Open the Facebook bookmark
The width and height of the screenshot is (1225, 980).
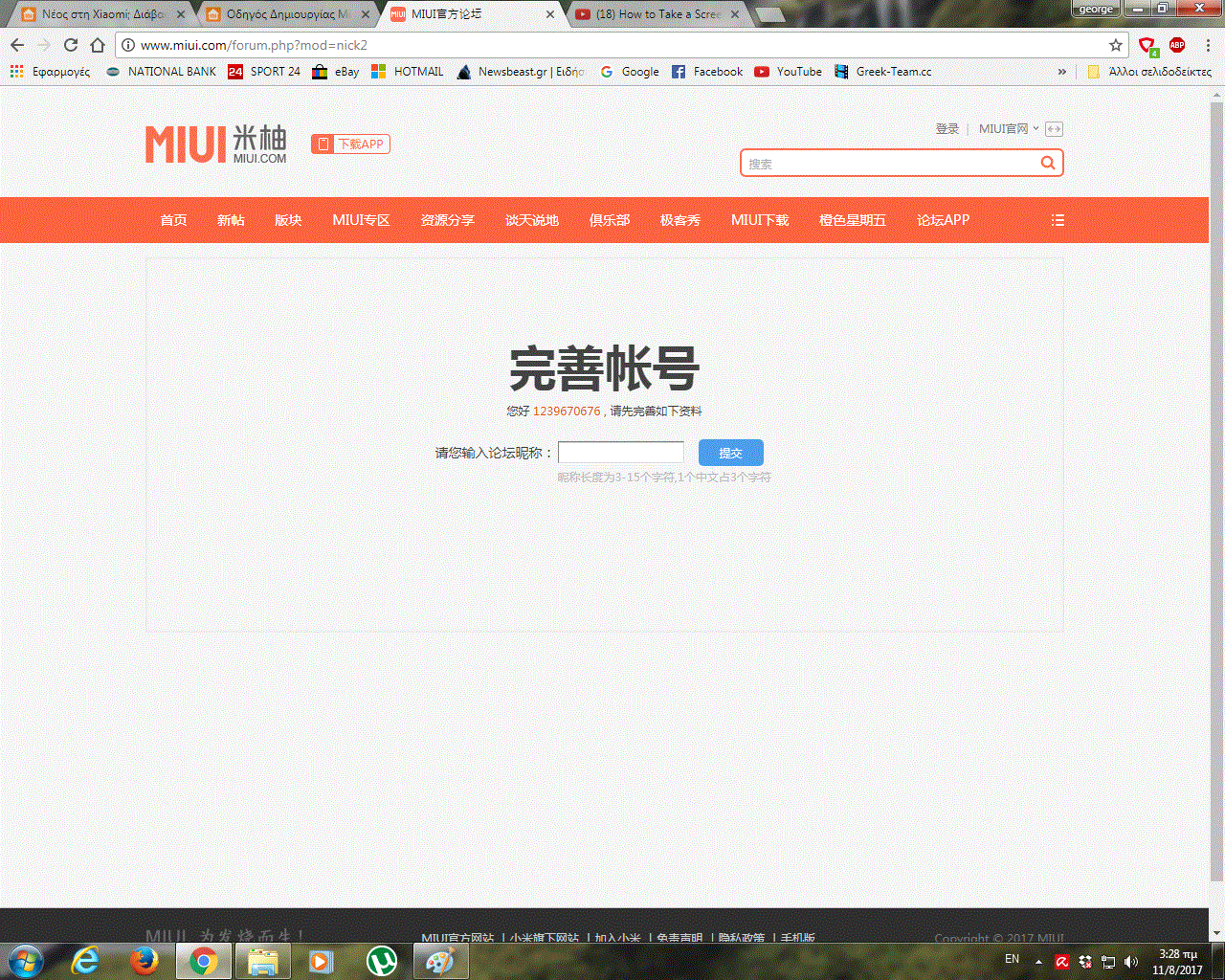click(x=707, y=72)
